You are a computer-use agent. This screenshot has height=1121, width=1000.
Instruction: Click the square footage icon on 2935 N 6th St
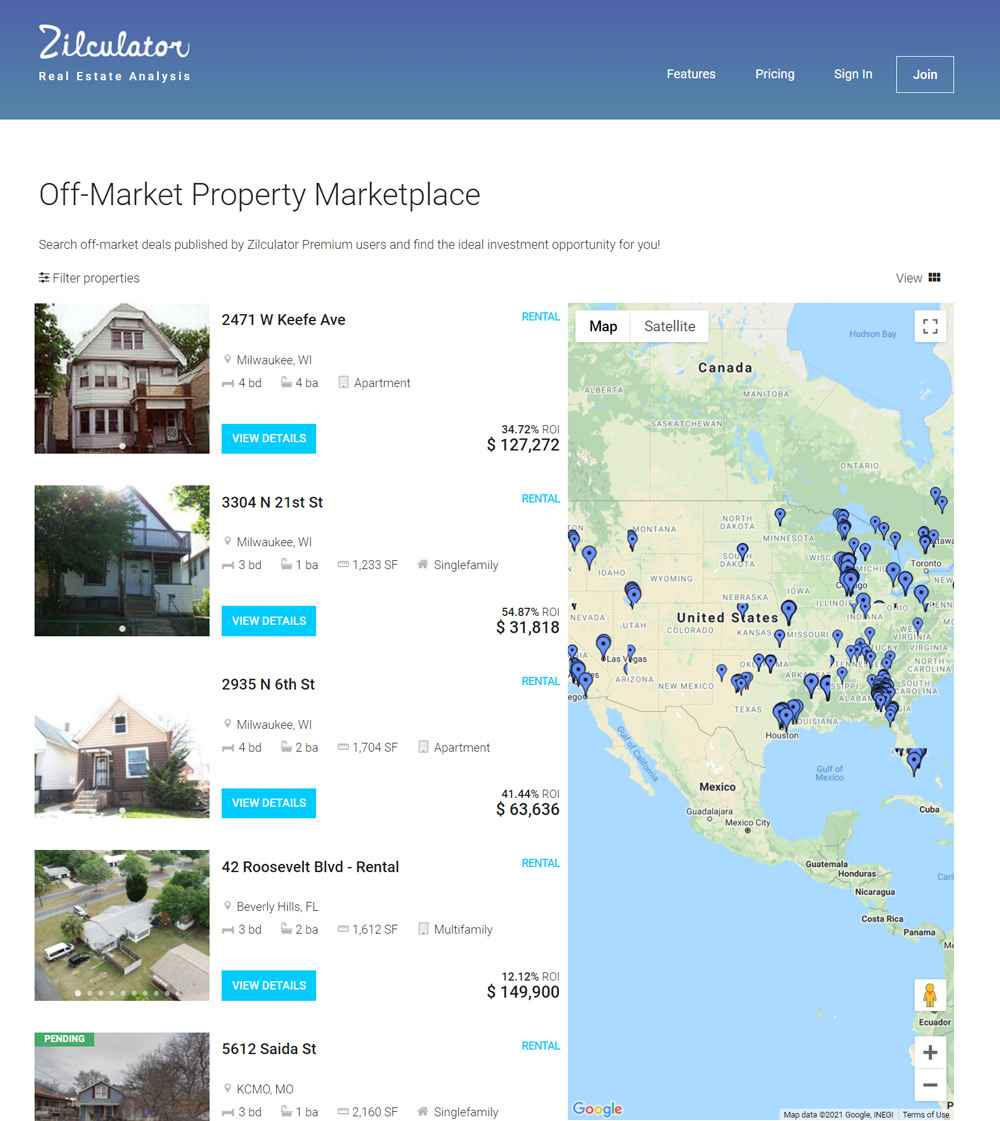[x=340, y=747]
